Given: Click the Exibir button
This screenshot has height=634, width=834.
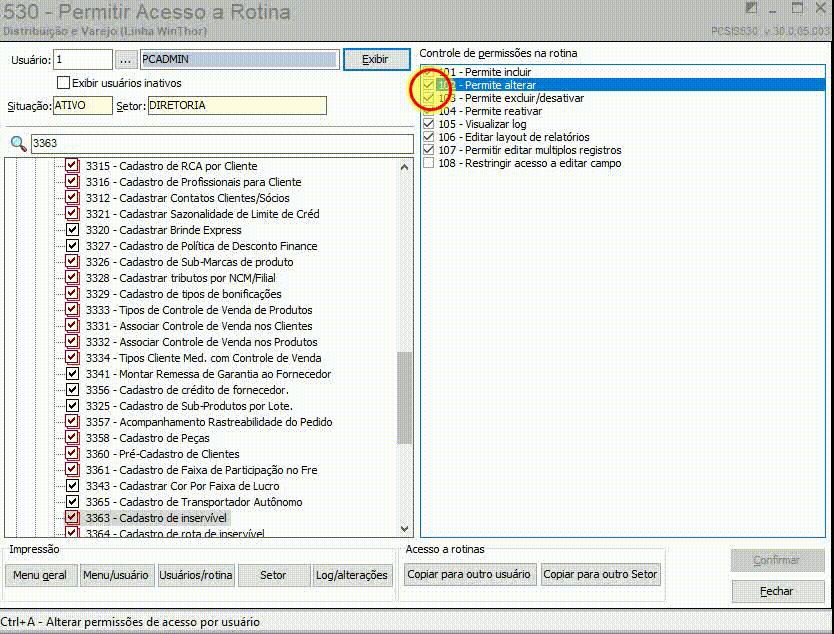Looking at the screenshot, I should point(376,60).
